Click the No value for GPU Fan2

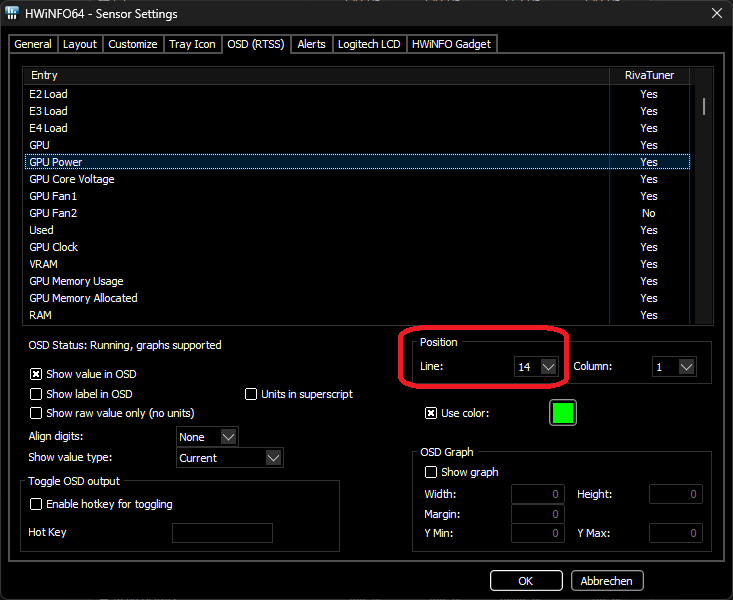[648, 213]
